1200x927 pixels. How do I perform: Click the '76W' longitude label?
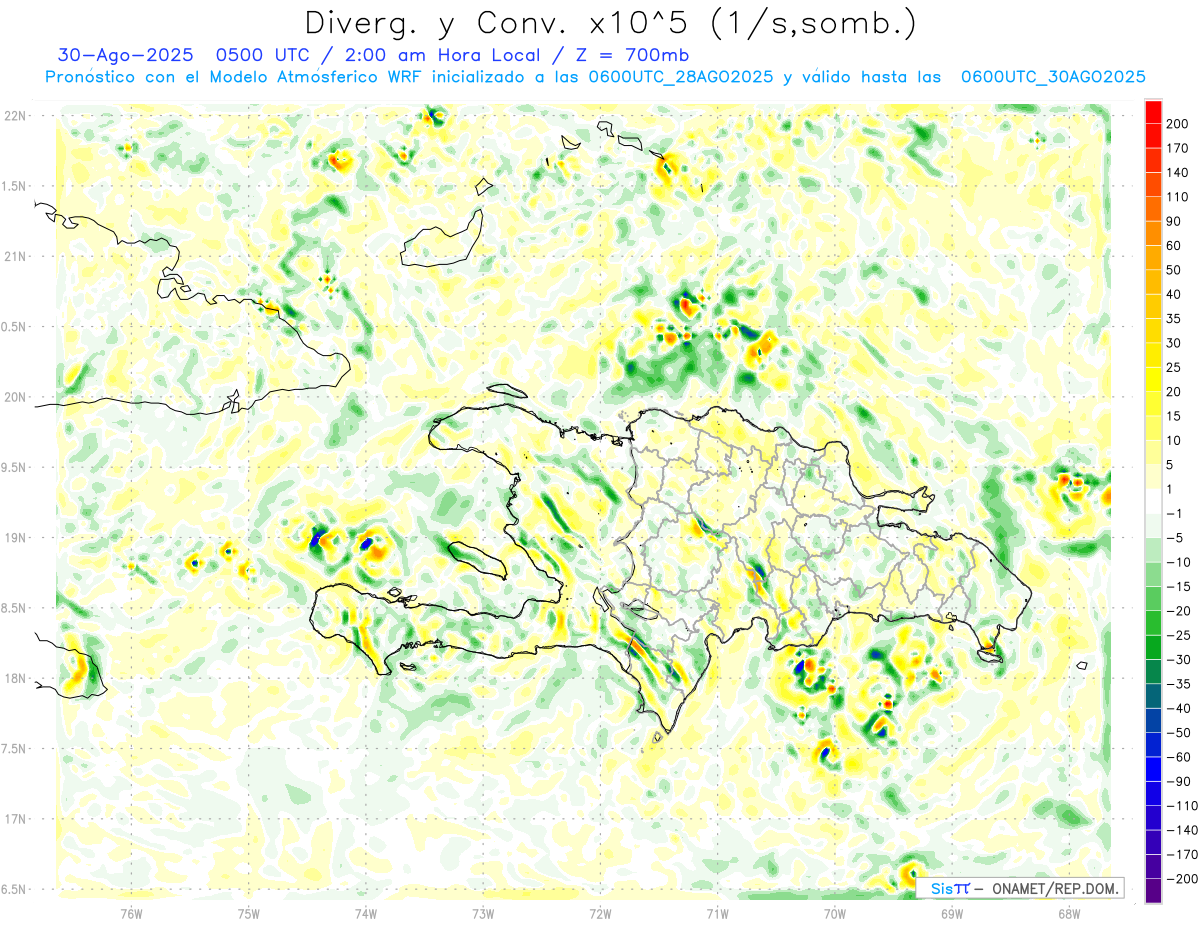click(x=131, y=913)
